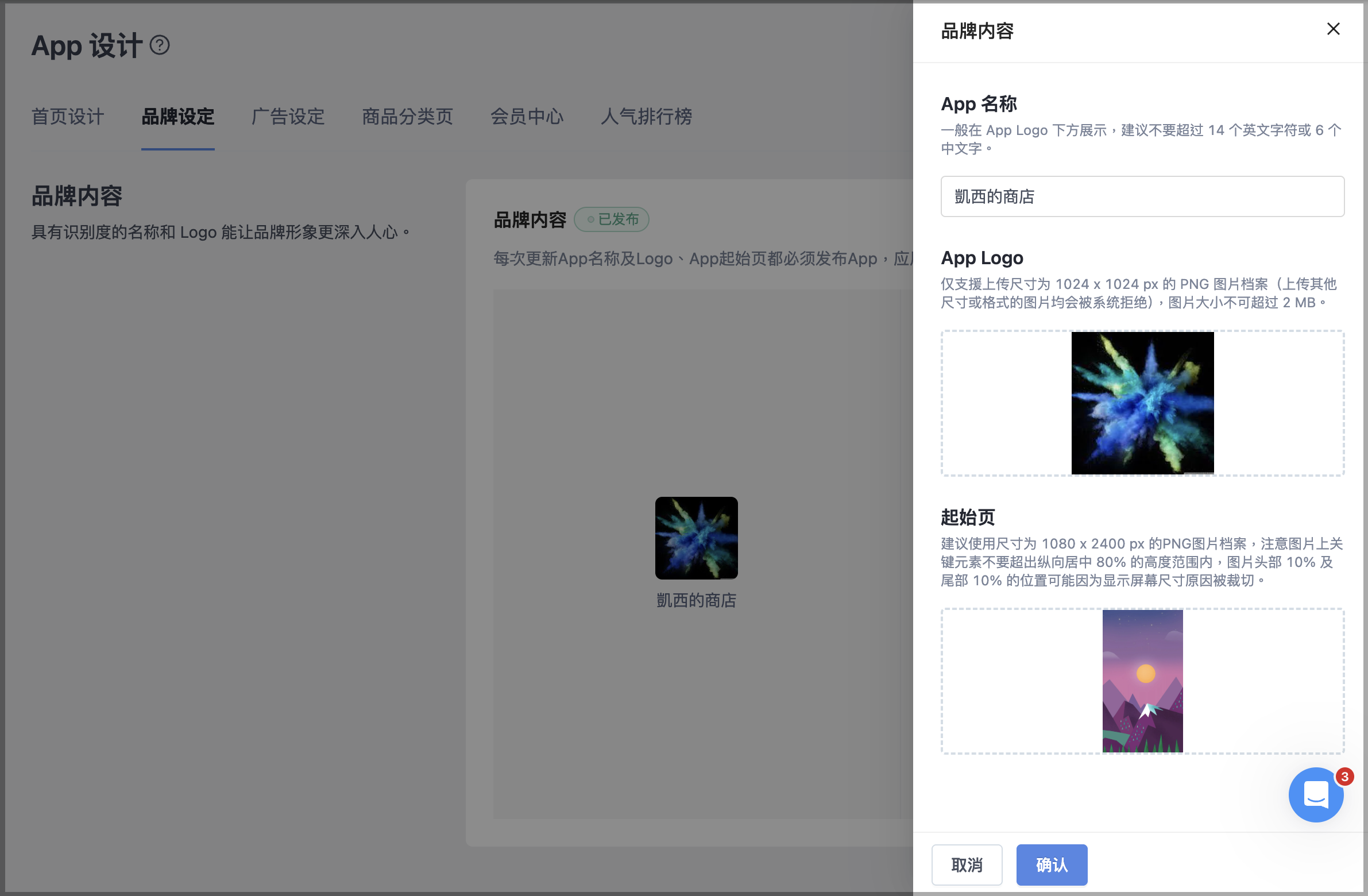The width and height of the screenshot is (1368, 896).
Task: Click the App 设计 page title
Action: coord(86,45)
